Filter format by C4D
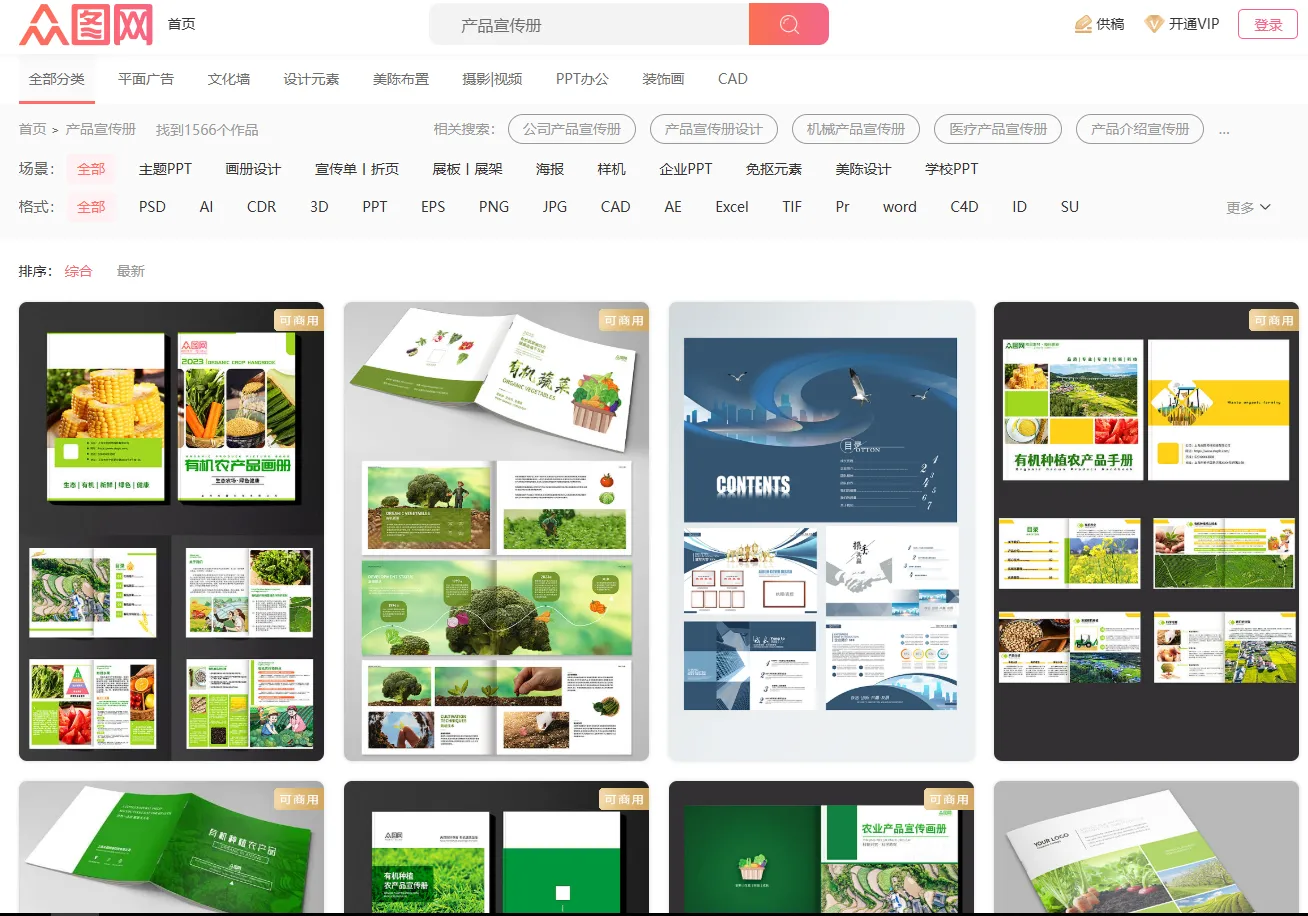The height and width of the screenshot is (916, 1308). pyautogui.click(x=964, y=207)
